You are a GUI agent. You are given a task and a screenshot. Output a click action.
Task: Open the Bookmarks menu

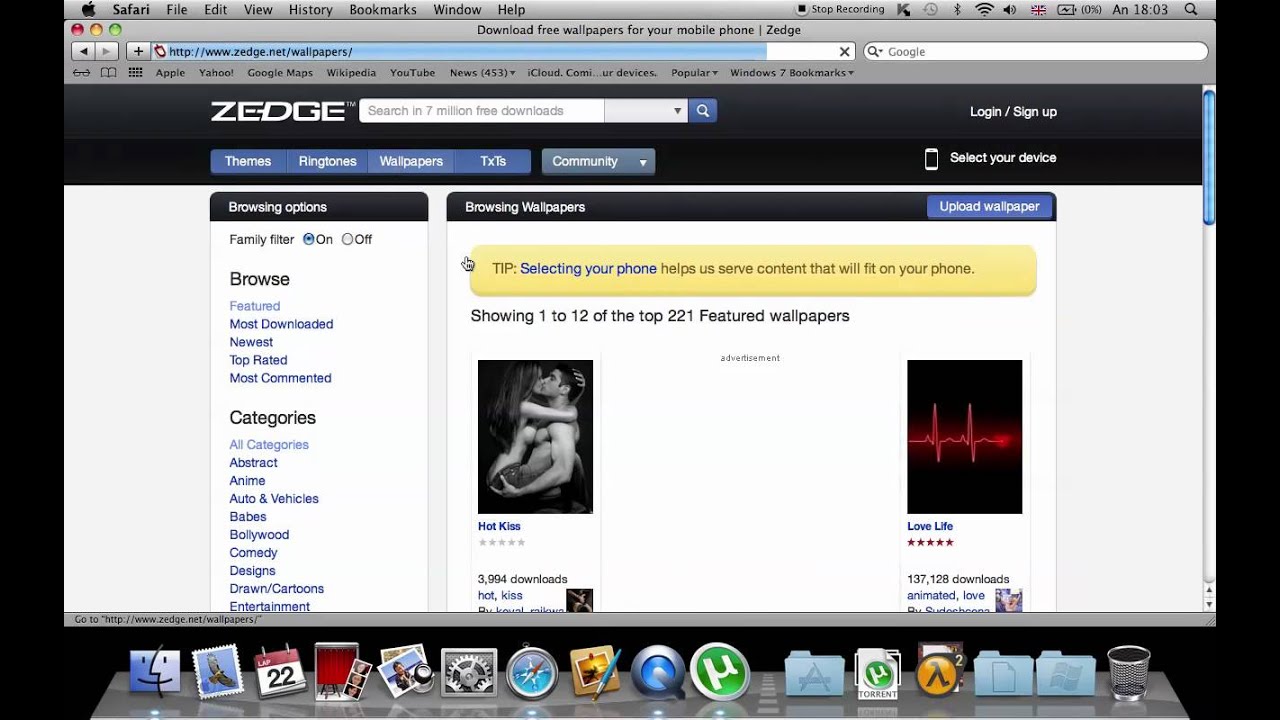coord(383,9)
